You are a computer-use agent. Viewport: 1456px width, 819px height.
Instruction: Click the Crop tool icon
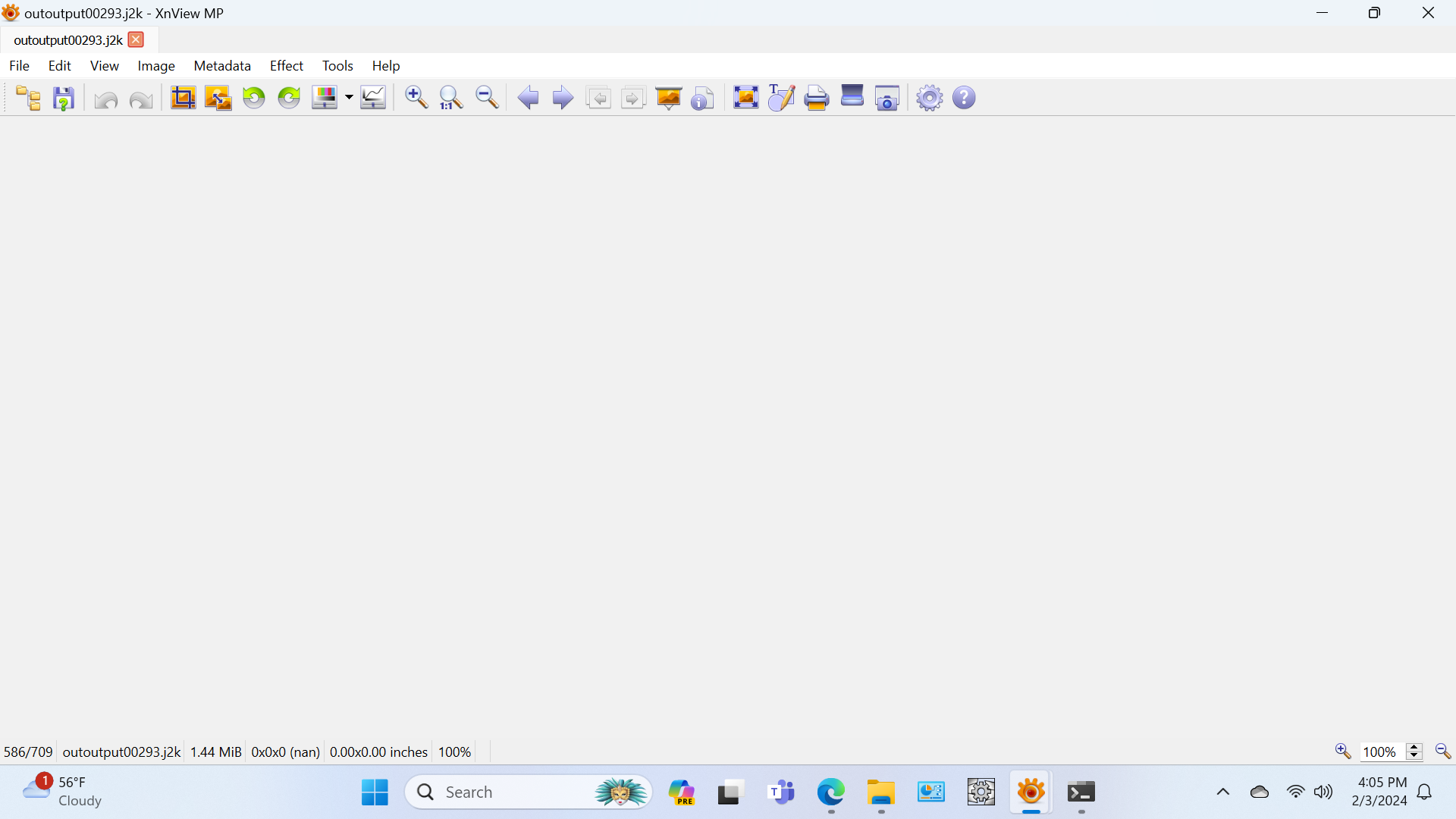click(x=183, y=98)
